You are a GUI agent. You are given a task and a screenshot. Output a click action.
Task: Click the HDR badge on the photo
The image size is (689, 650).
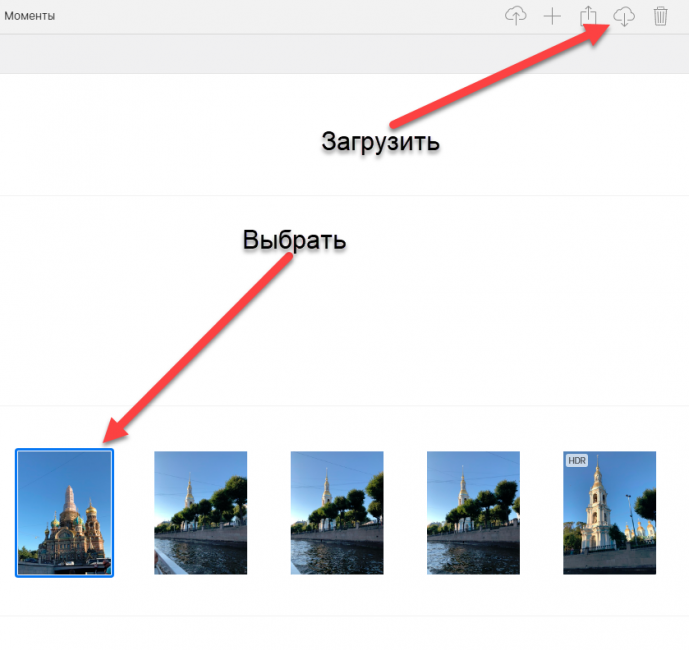point(577,461)
